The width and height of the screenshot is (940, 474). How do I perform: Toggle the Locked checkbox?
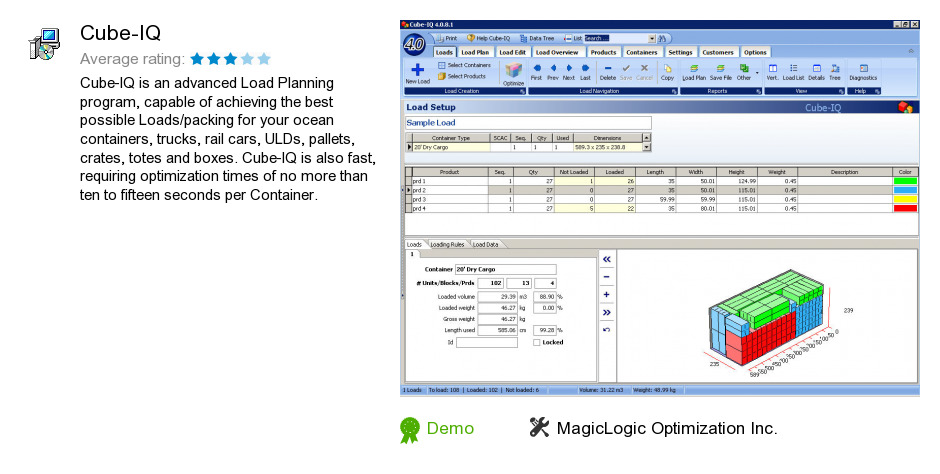click(x=537, y=342)
